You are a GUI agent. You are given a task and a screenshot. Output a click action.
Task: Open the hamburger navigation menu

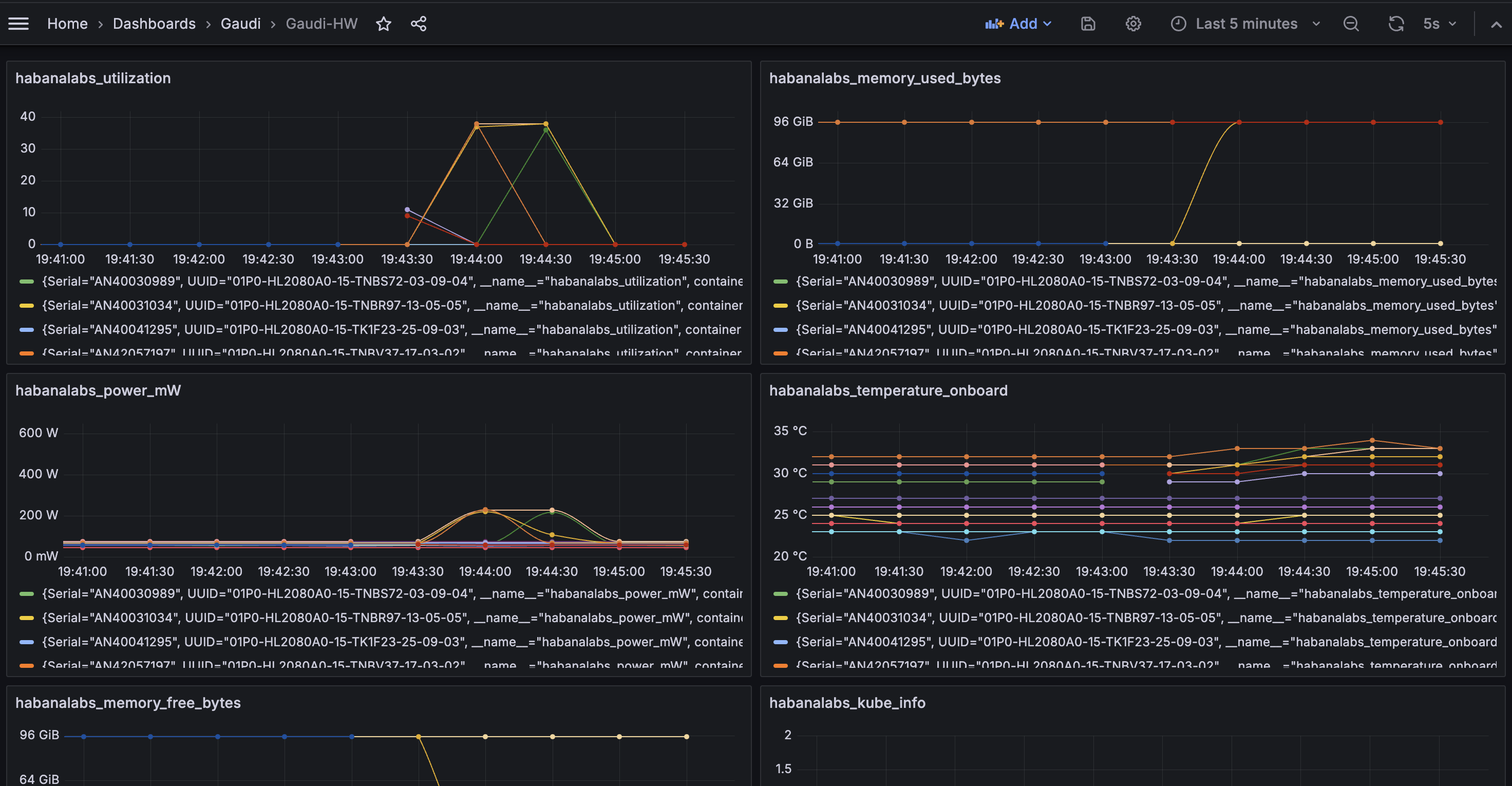18,24
